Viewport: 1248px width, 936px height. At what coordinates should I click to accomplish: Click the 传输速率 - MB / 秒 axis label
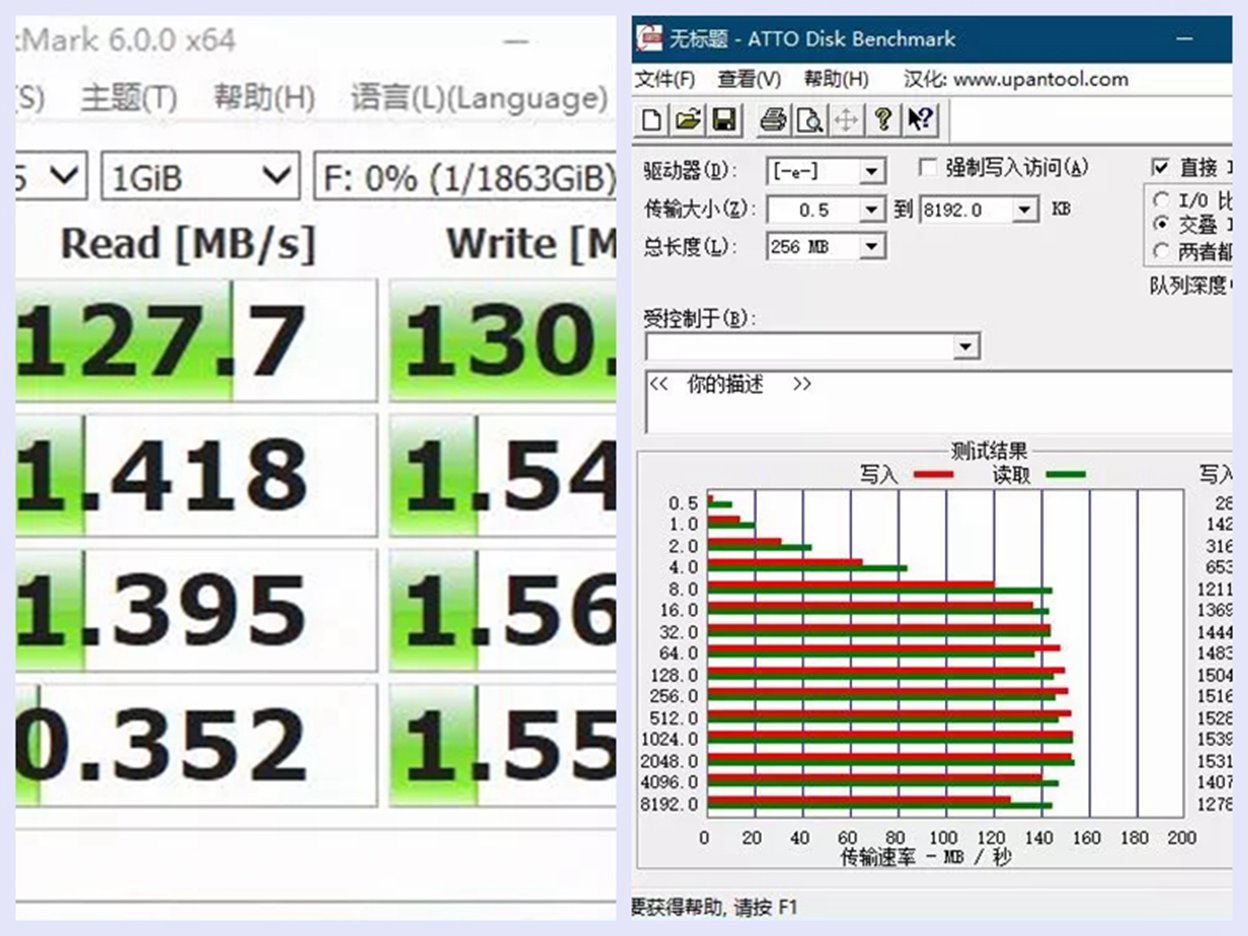click(x=926, y=857)
